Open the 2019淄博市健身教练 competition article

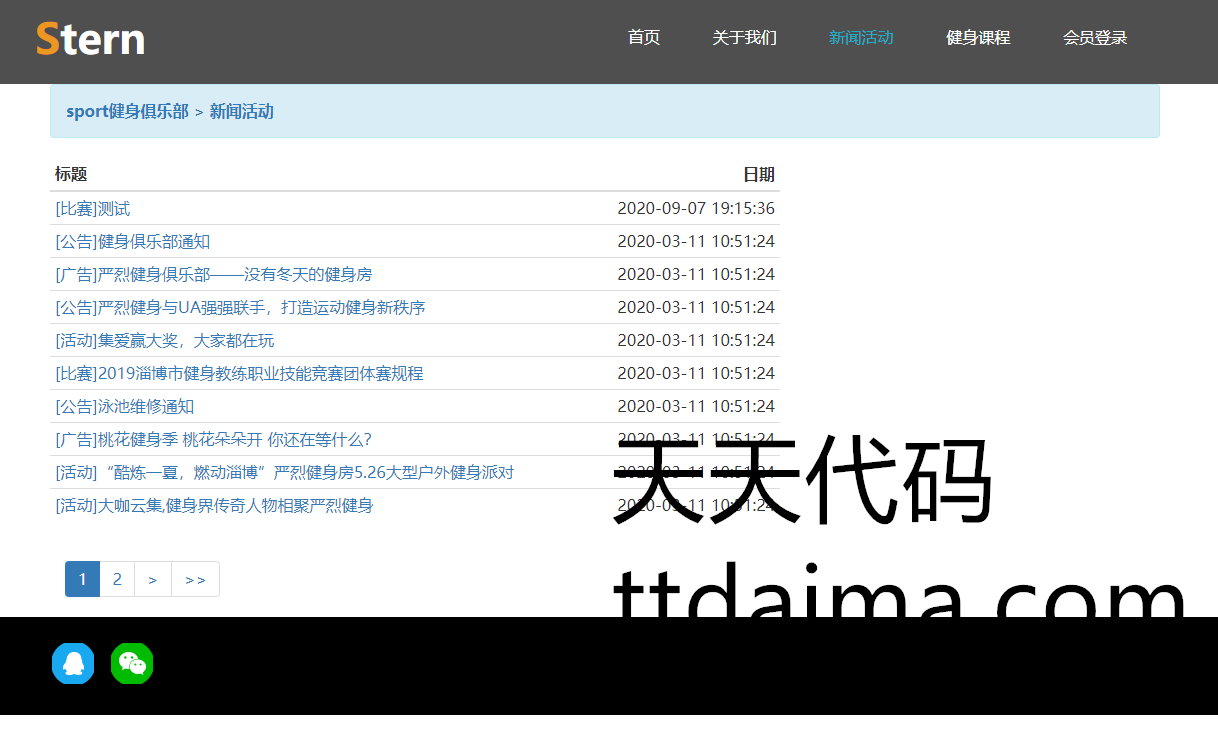(x=240, y=374)
